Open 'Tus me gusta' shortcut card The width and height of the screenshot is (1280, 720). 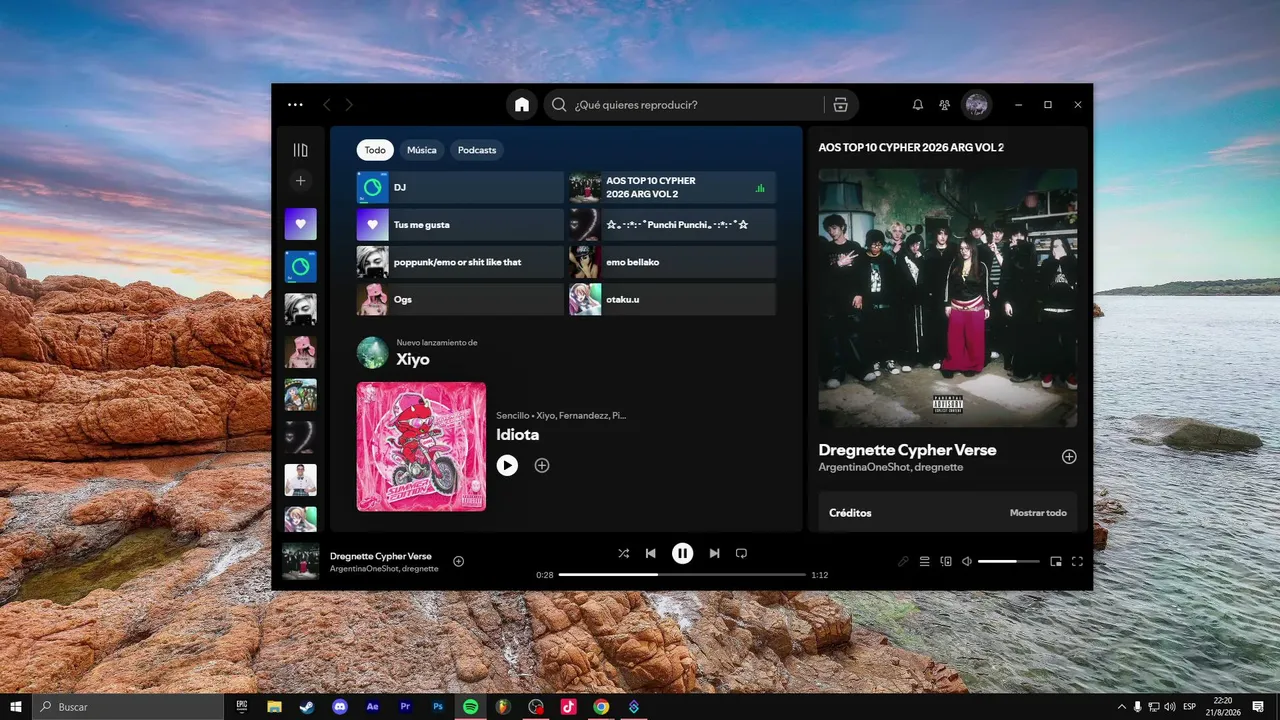tap(460, 225)
